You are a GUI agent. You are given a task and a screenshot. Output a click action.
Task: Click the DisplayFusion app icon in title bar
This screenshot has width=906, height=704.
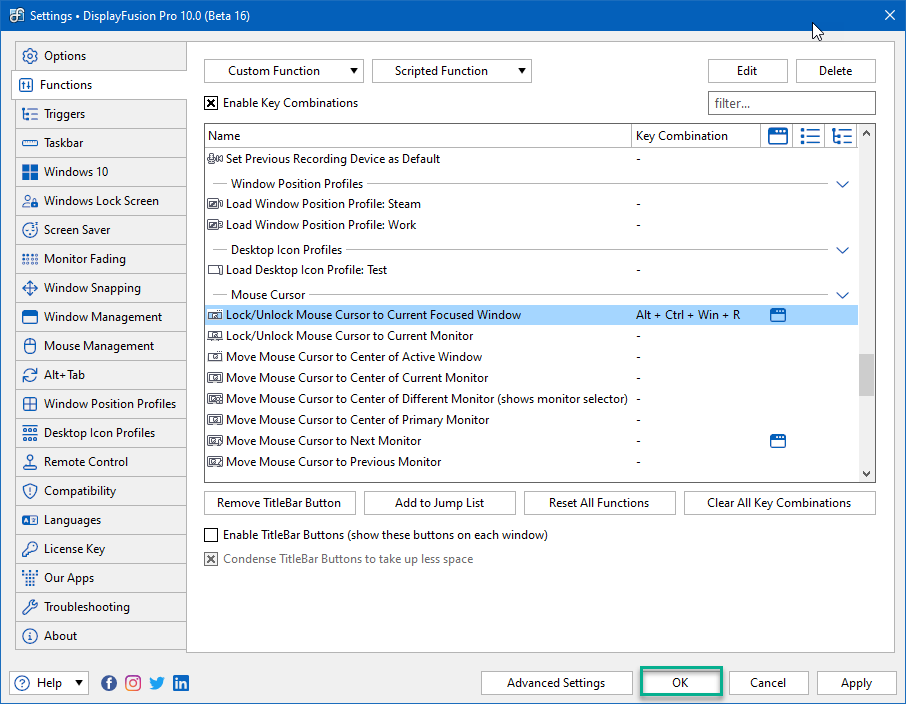pos(17,16)
